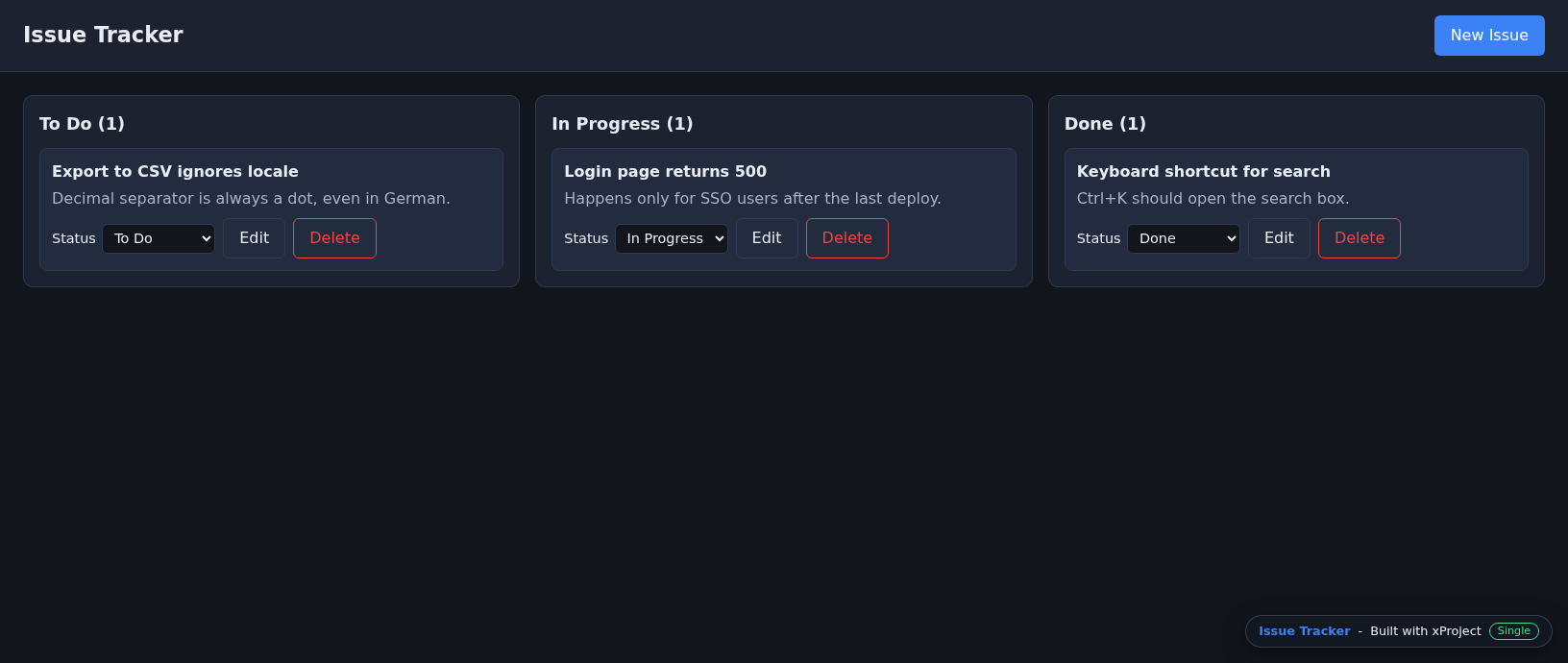This screenshot has width=1568, height=663.
Task: Click the Issue Tracker footer link
Action: point(1305,631)
